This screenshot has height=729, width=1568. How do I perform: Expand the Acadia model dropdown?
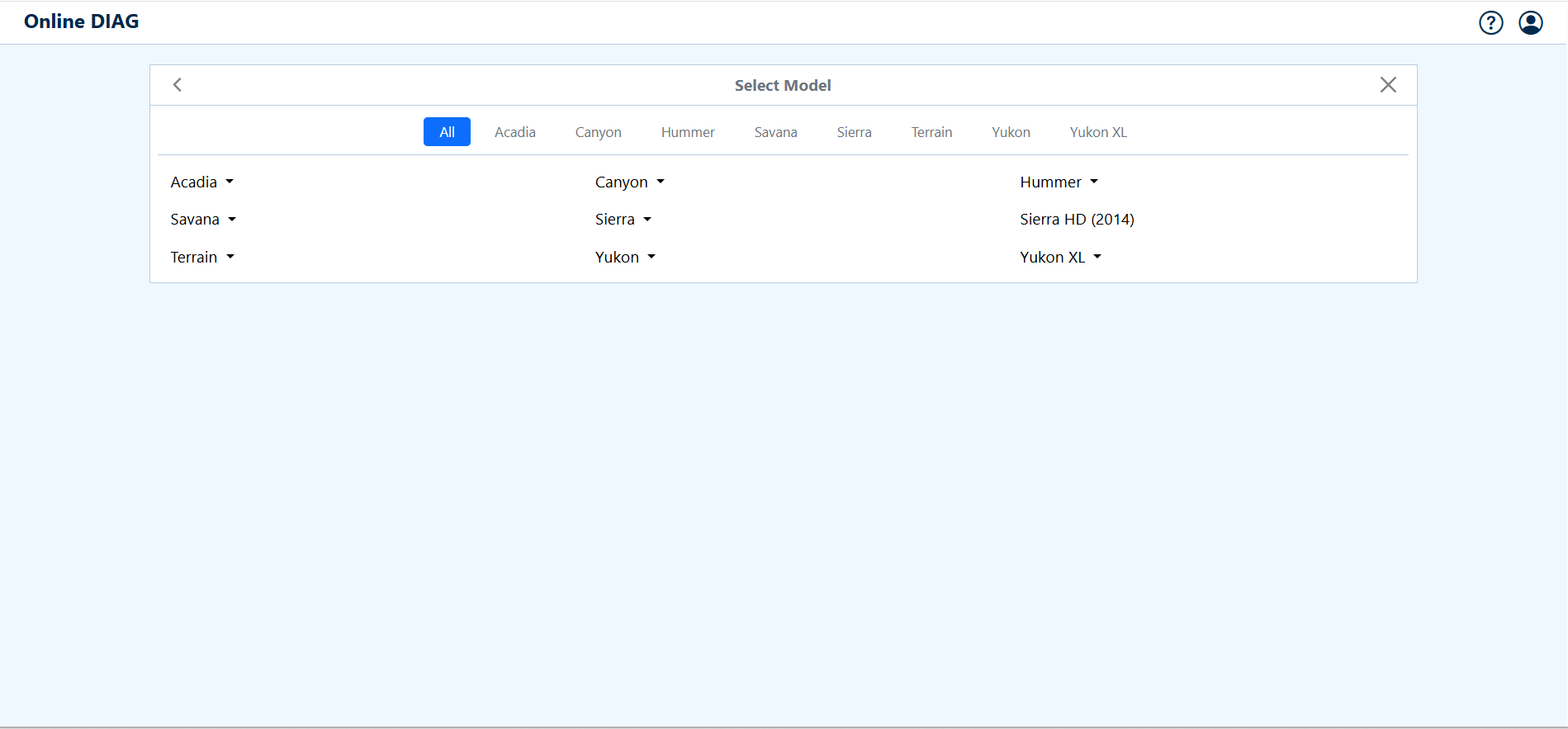pos(201,182)
